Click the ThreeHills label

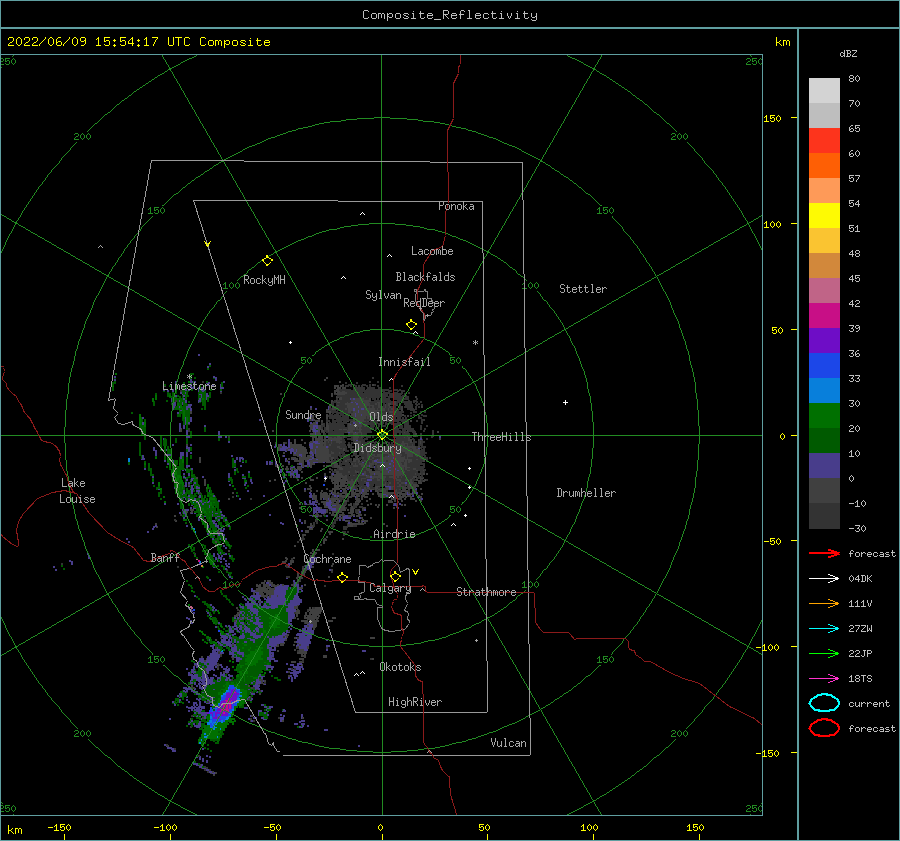click(502, 437)
